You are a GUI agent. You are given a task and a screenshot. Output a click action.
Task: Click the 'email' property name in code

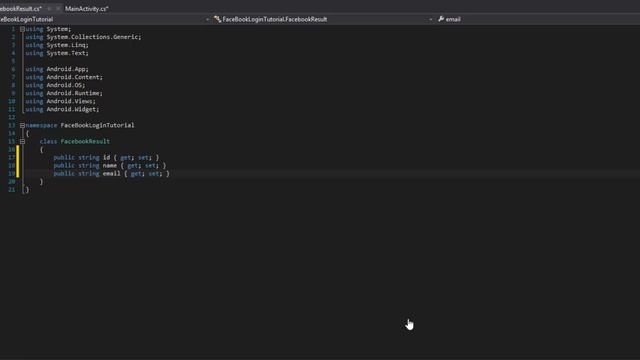tap(111, 173)
